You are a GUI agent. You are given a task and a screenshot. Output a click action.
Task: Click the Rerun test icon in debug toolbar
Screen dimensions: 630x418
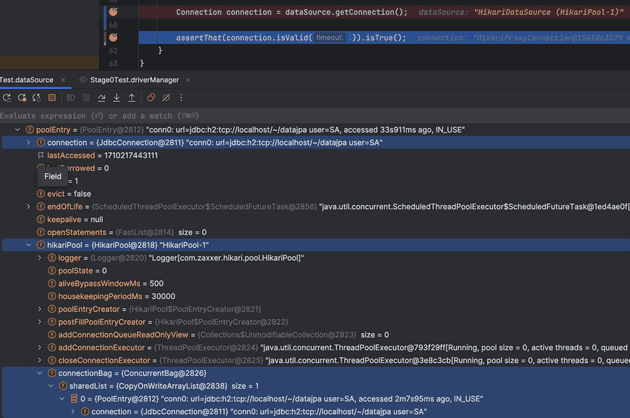tap(7, 98)
